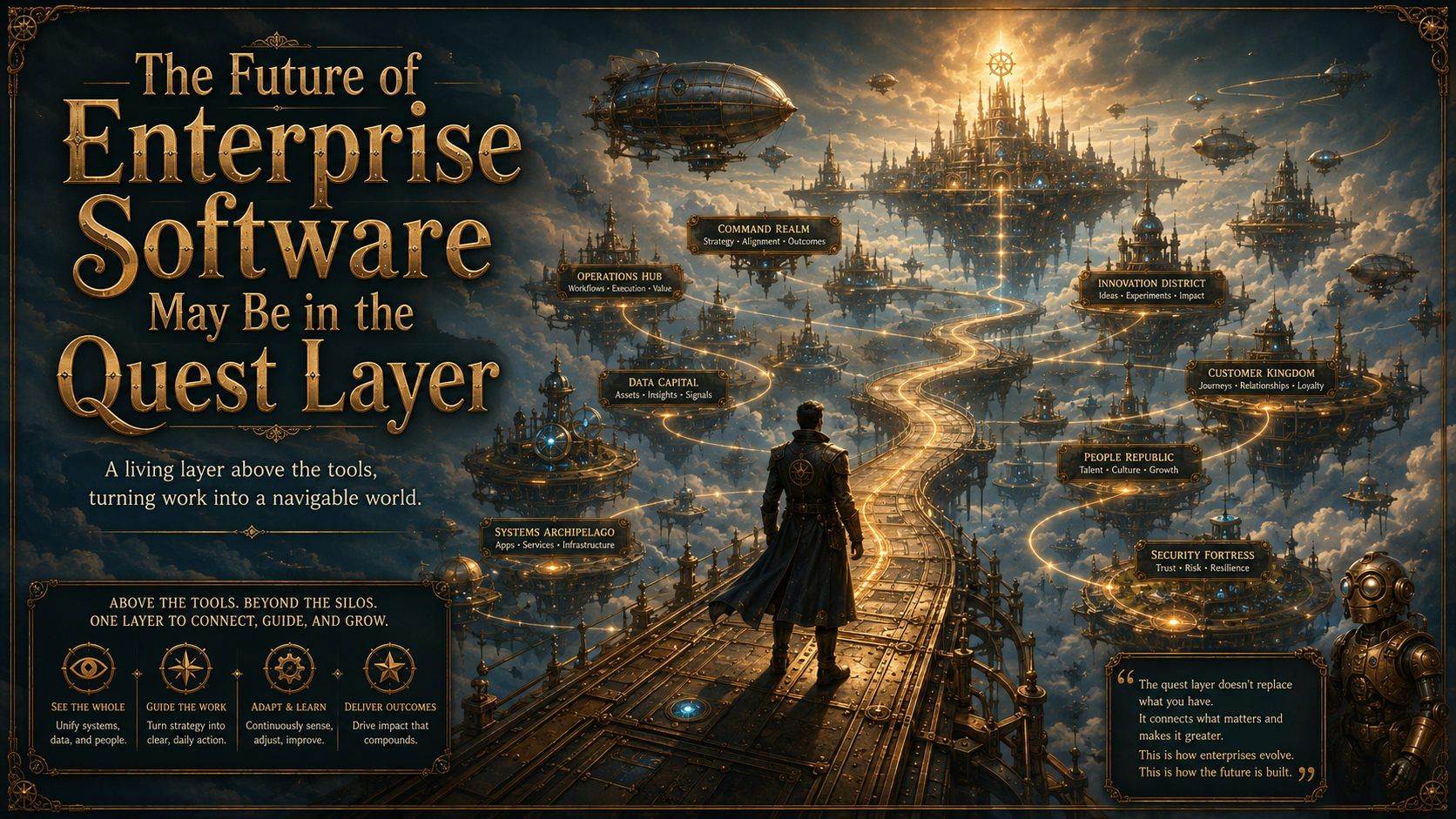1456x819 pixels.
Task: Click 'turning work into a navigable world.' line
Action: (x=254, y=498)
